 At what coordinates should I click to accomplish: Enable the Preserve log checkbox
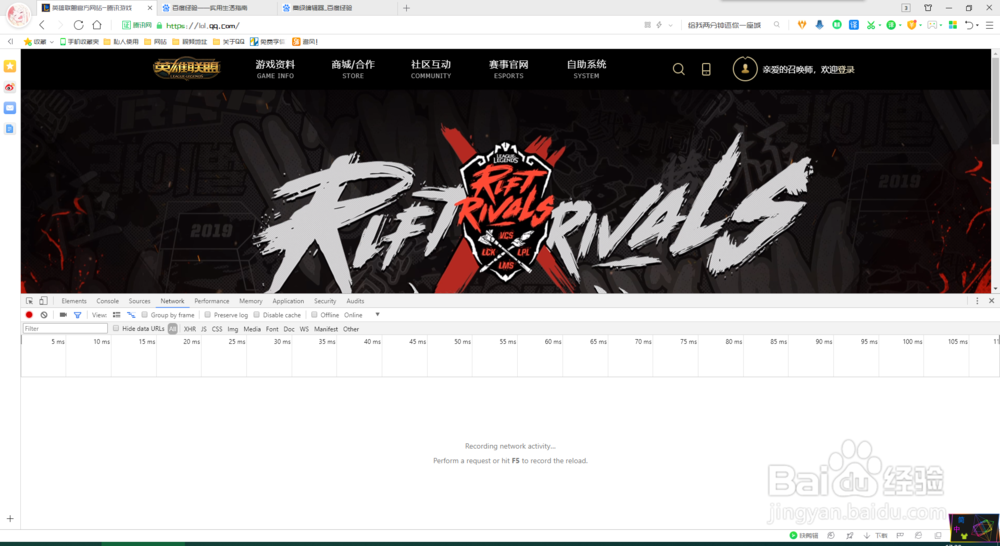[207, 314]
